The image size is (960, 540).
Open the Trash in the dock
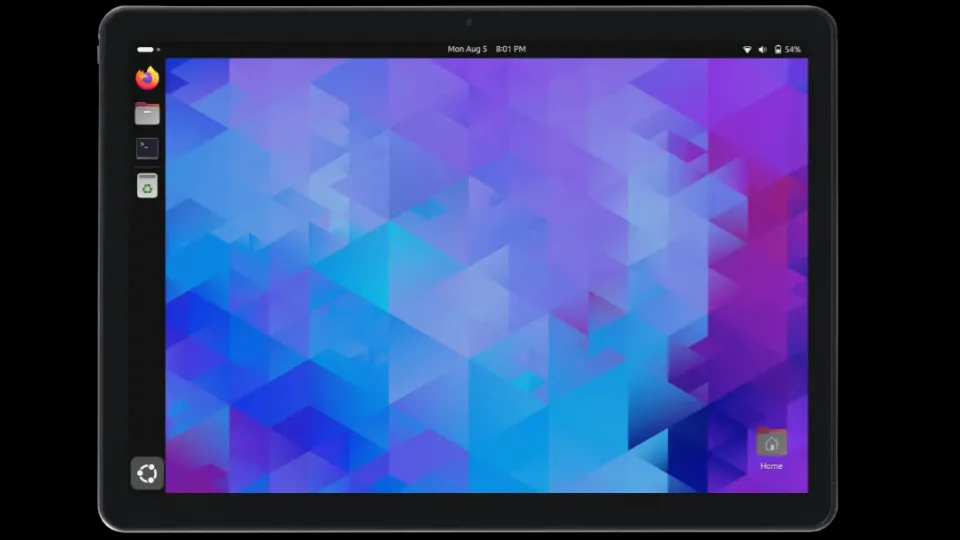(147, 185)
